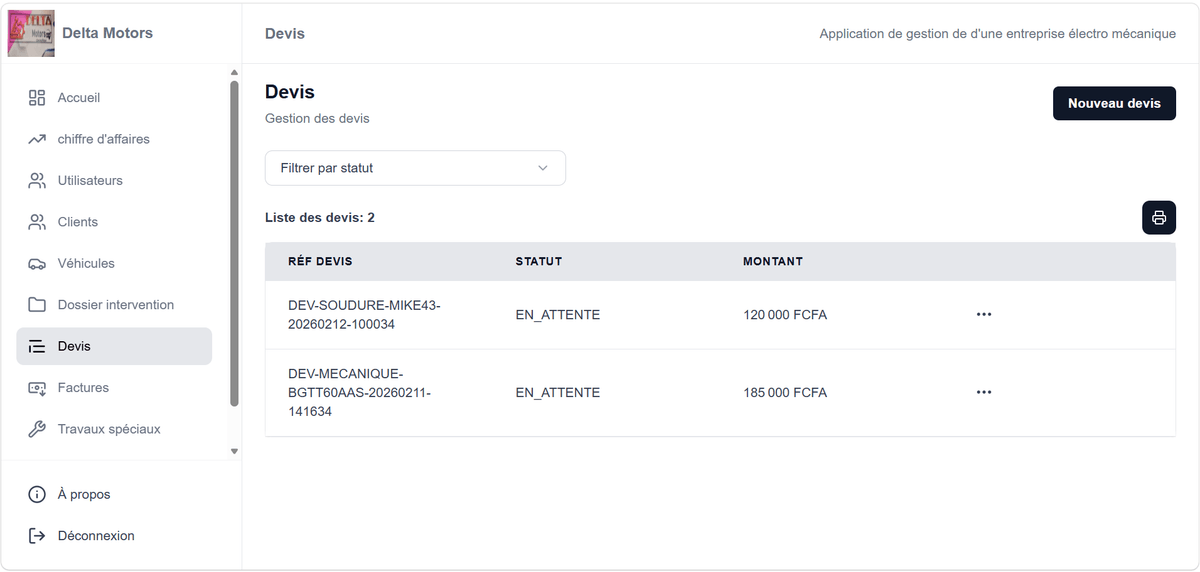Click the sidebar scrollbar up arrow

(x=234, y=72)
